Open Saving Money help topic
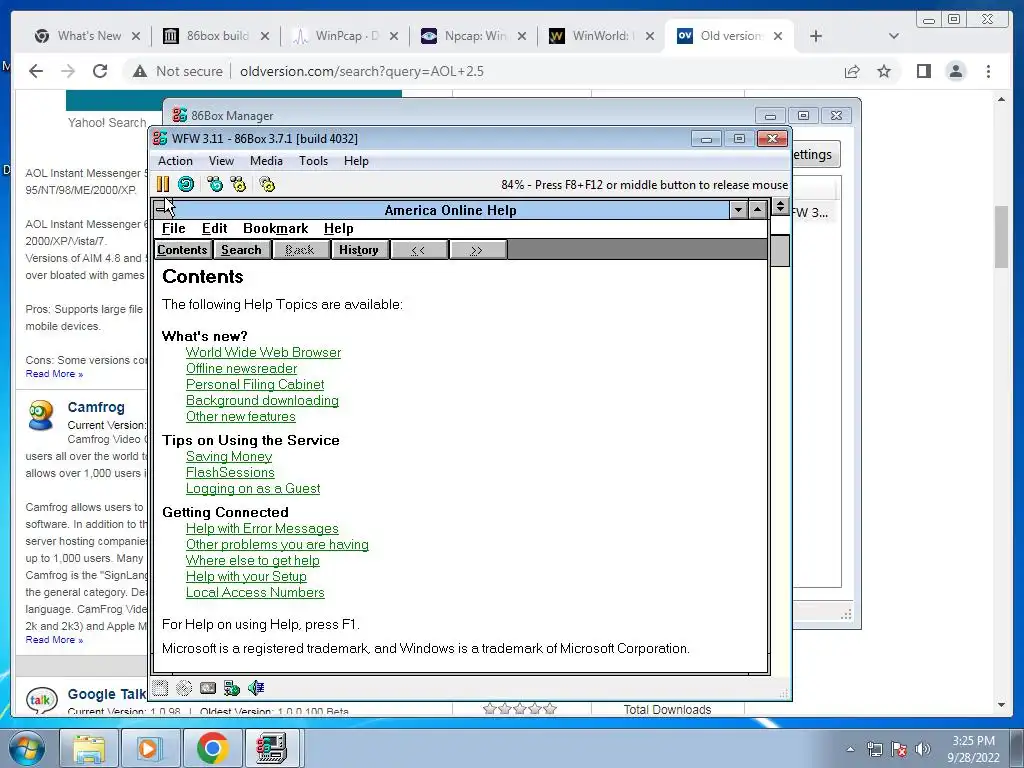The height and width of the screenshot is (768, 1024). tap(229, 456)
